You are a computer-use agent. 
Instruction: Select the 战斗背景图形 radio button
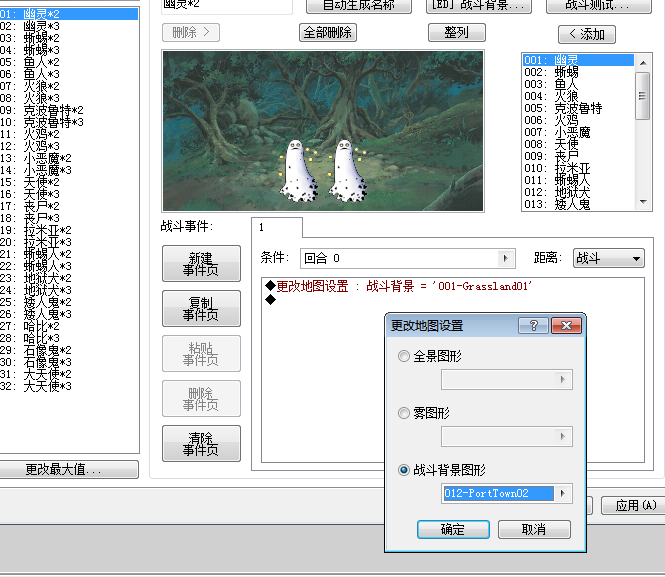pos(404,470)
